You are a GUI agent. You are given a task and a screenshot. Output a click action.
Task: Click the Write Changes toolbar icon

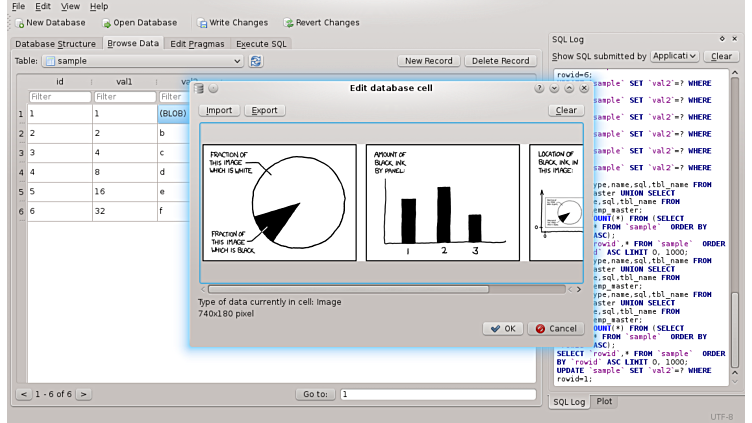pos(202,22)
